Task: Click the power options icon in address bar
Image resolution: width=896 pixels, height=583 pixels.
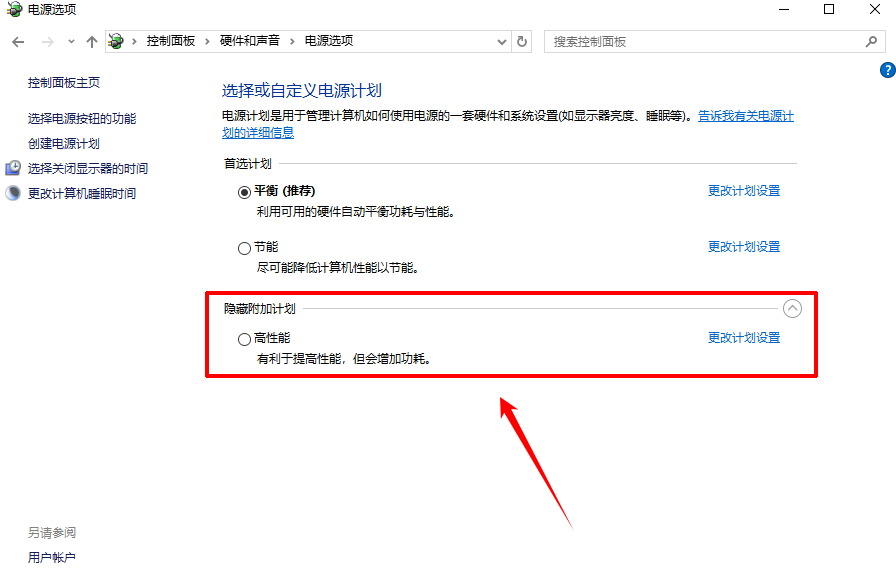Action: 116,41
